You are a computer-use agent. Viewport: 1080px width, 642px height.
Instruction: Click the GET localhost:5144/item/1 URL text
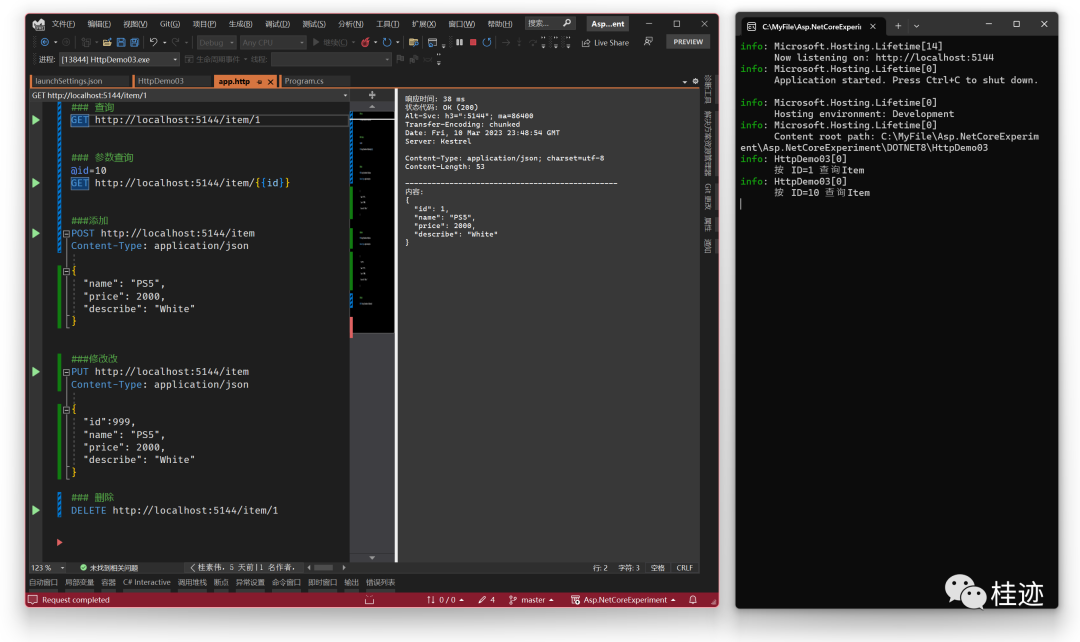(x=178, y=120)
